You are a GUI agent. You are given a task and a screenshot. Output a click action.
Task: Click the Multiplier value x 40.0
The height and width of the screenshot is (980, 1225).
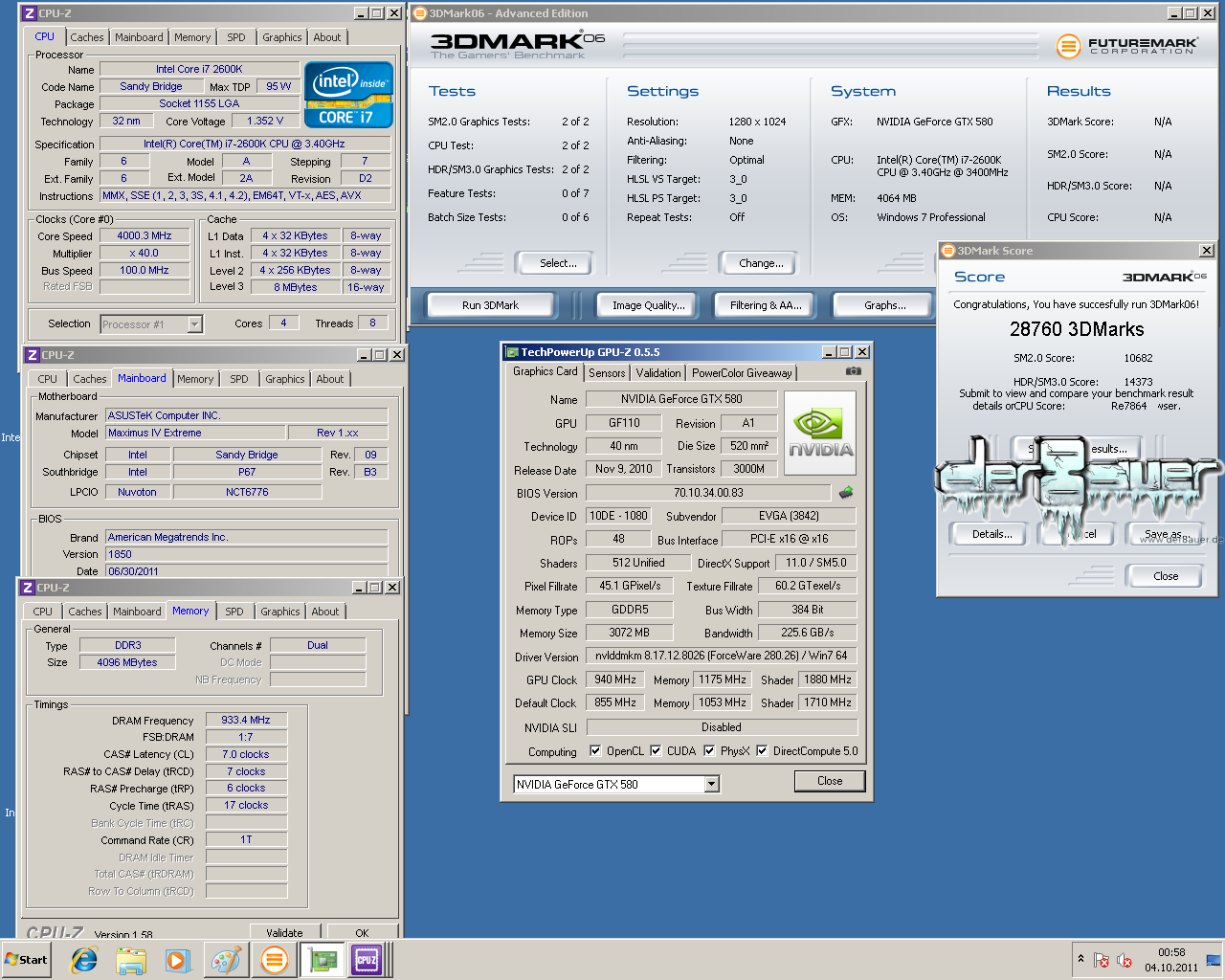click(x=145, y=253)
